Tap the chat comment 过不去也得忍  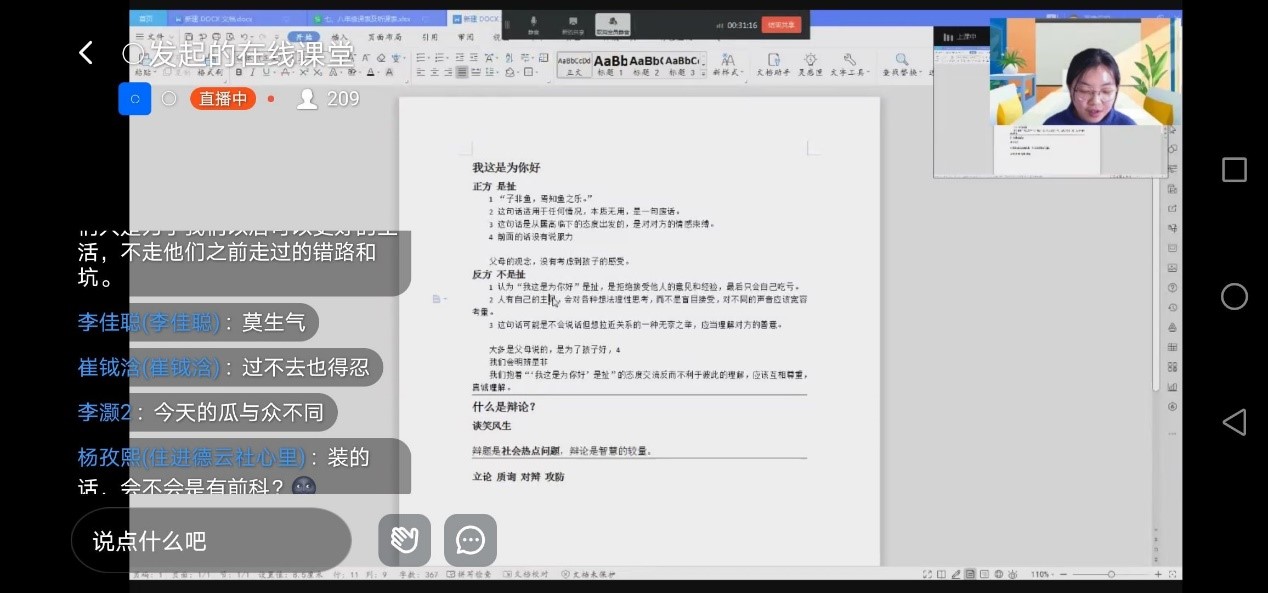coord(305,367)
